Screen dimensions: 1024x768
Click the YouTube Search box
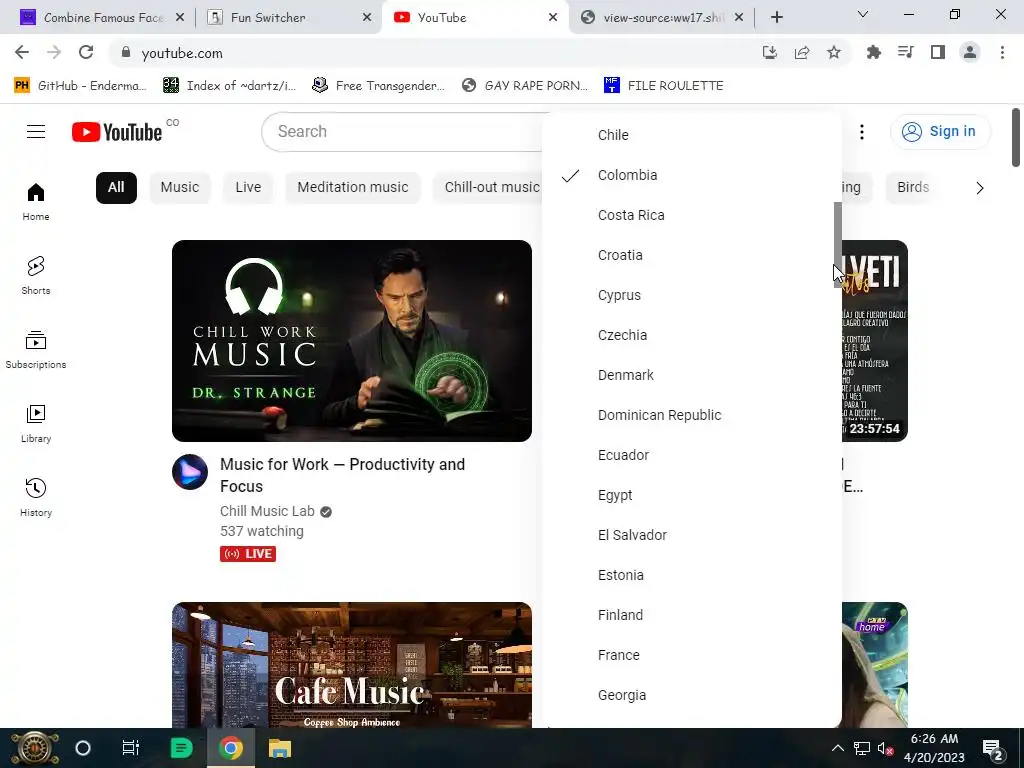pos(402,132)
